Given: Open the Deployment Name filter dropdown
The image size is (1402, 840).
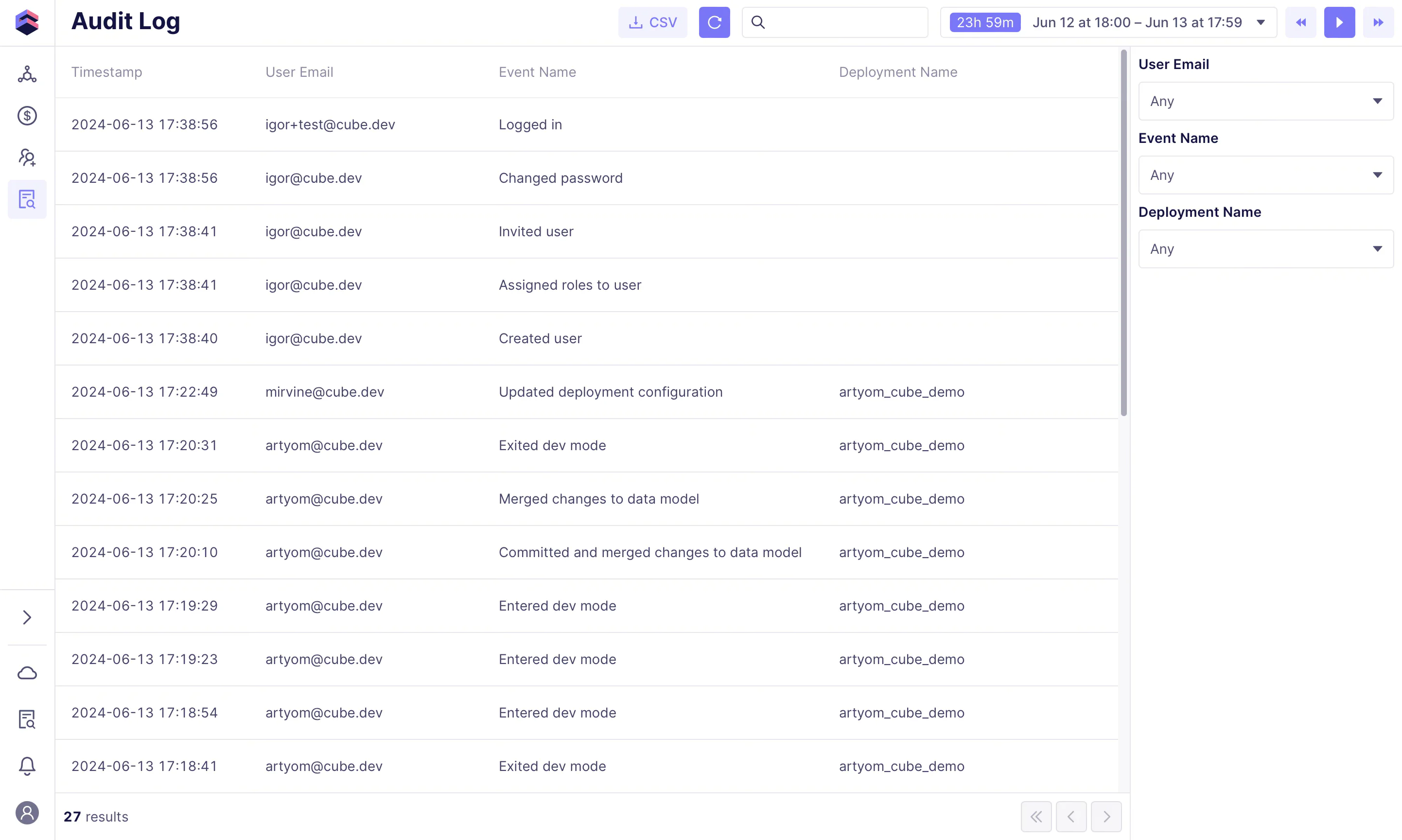Looking at the screenshot, I should click(1265, 249).
